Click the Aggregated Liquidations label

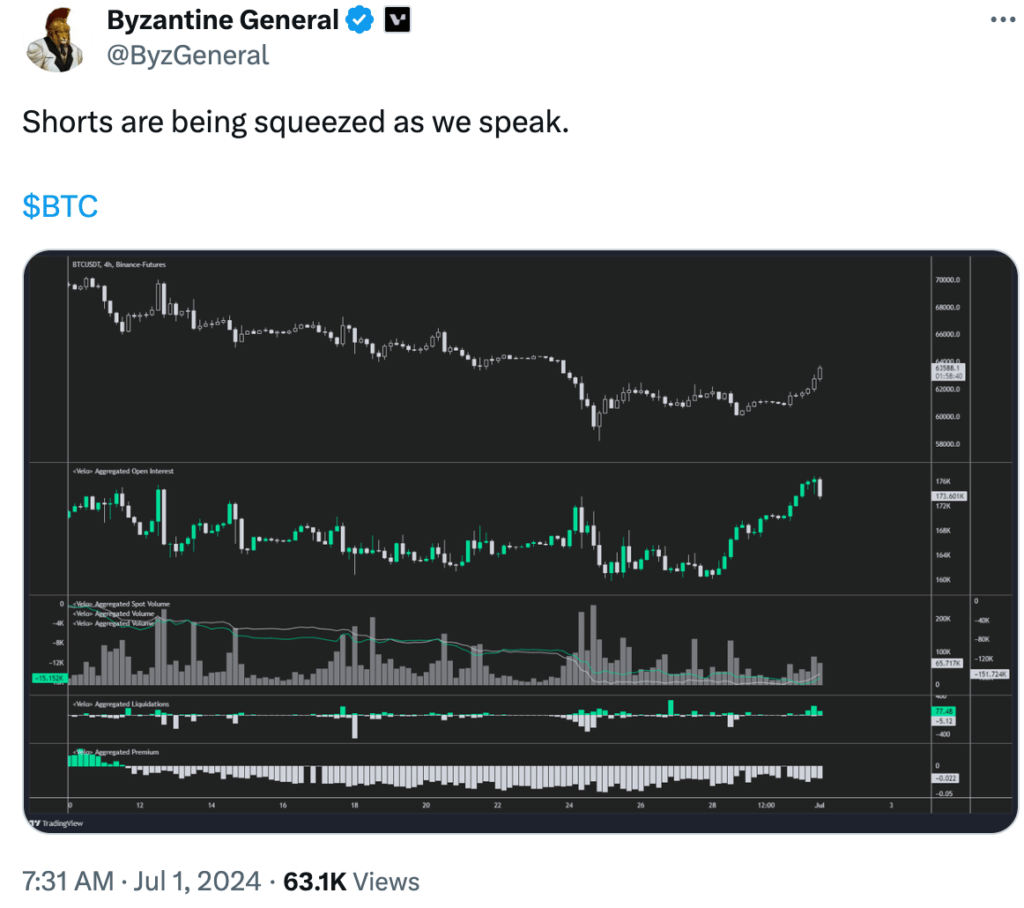pyautogui.click(x=121, y=704)
